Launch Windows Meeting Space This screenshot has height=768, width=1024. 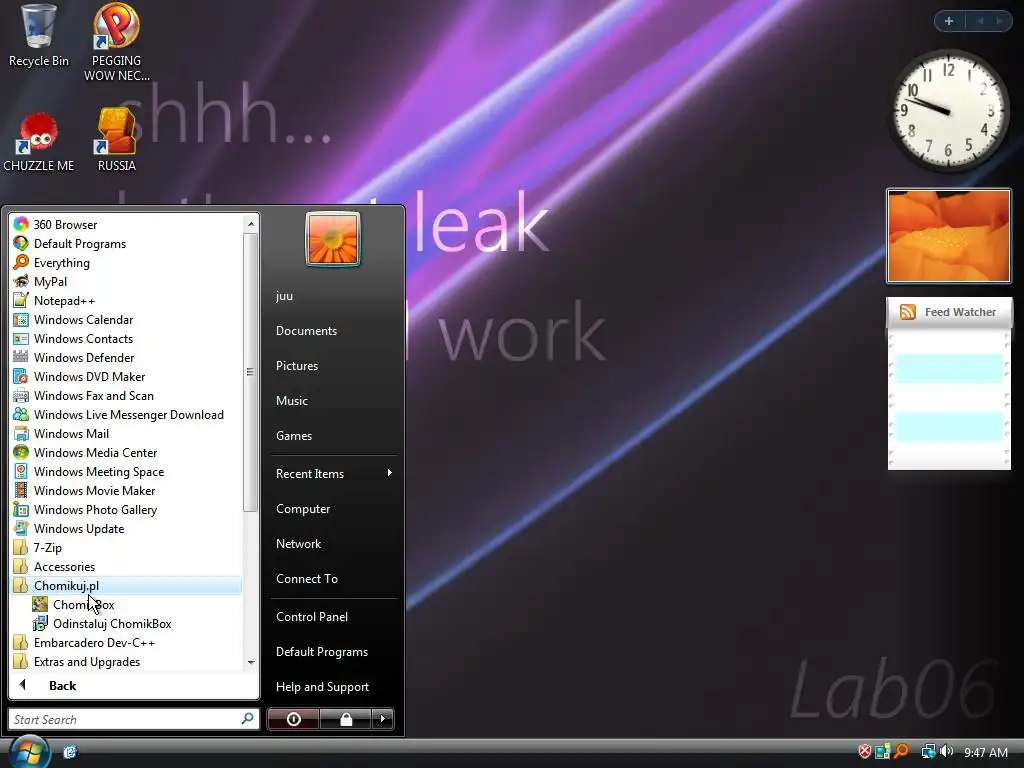point(127,472)
